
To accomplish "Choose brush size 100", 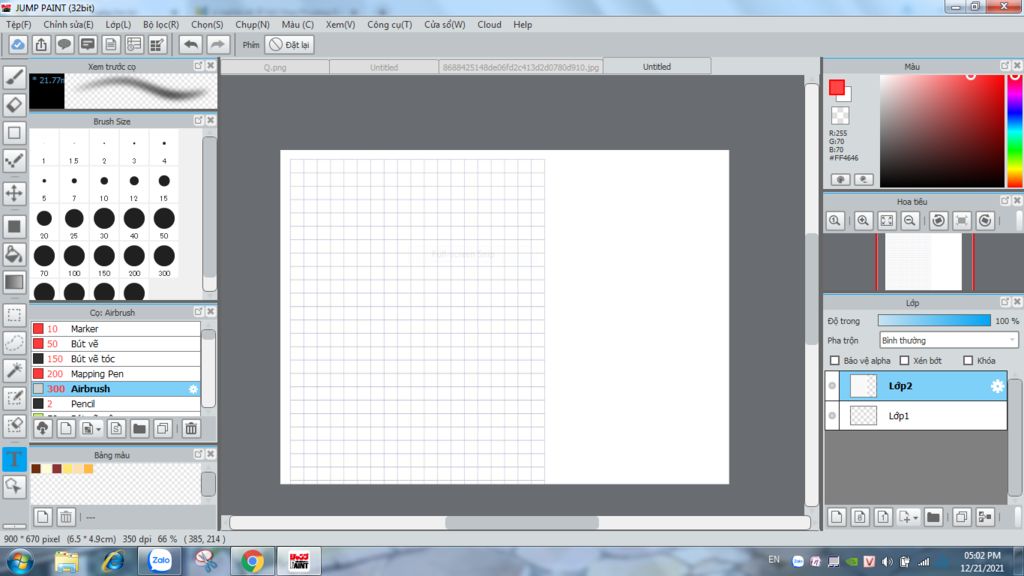I will pyautogui.click(x=74, y=260).
